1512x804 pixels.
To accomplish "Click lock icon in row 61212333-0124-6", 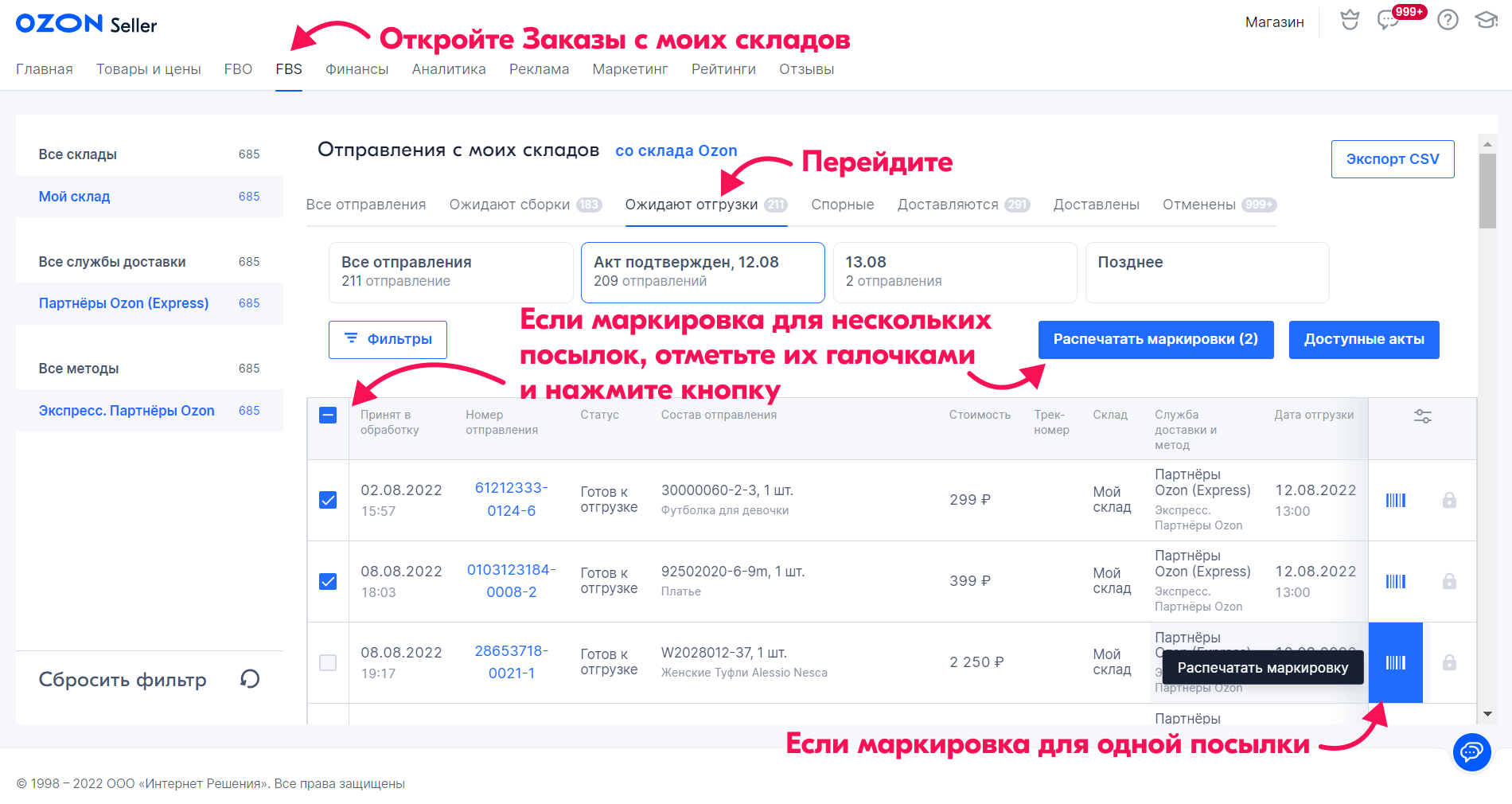I will click(x=1449, y=500).
